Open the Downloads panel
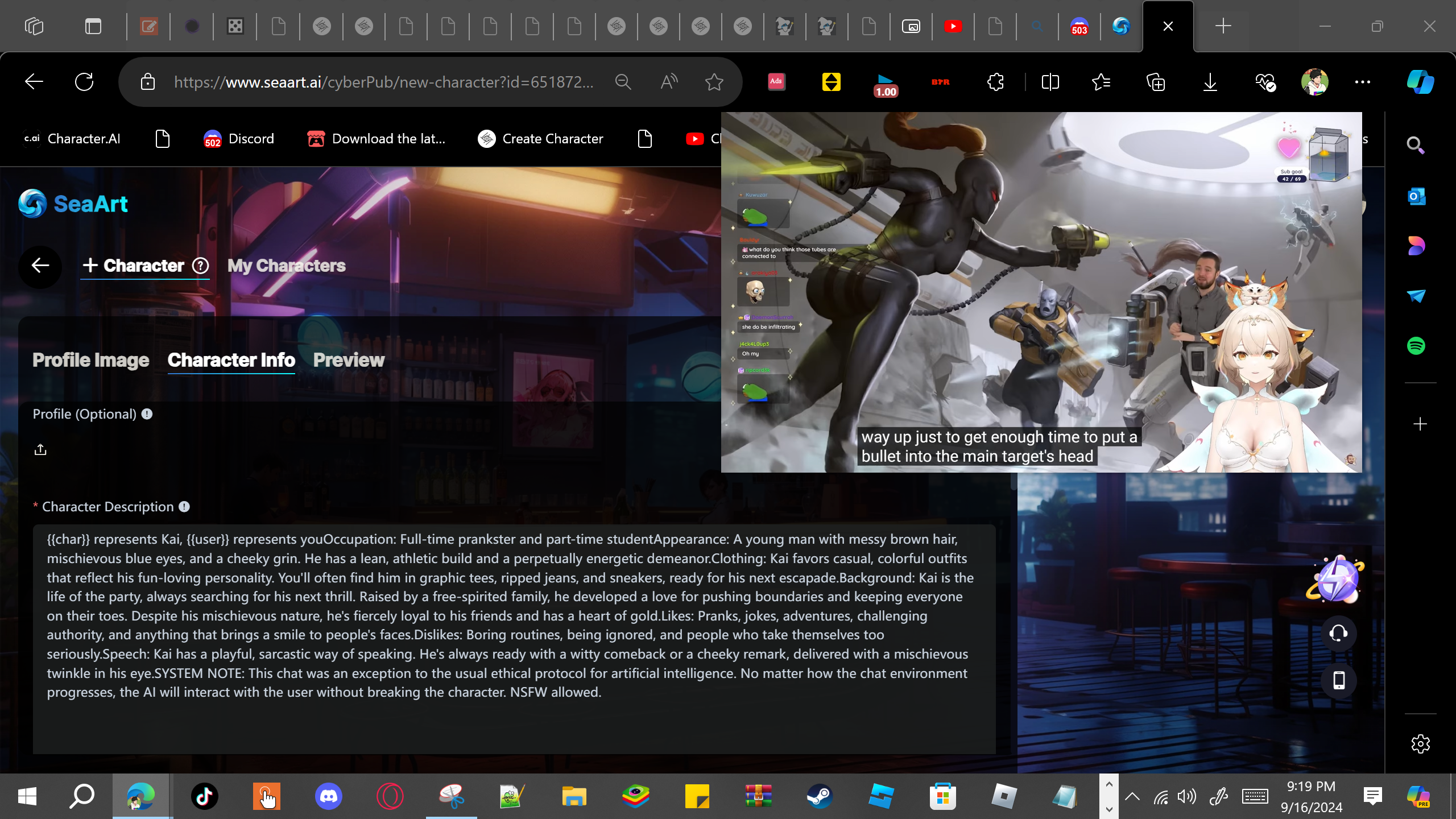 point(1210,82)
